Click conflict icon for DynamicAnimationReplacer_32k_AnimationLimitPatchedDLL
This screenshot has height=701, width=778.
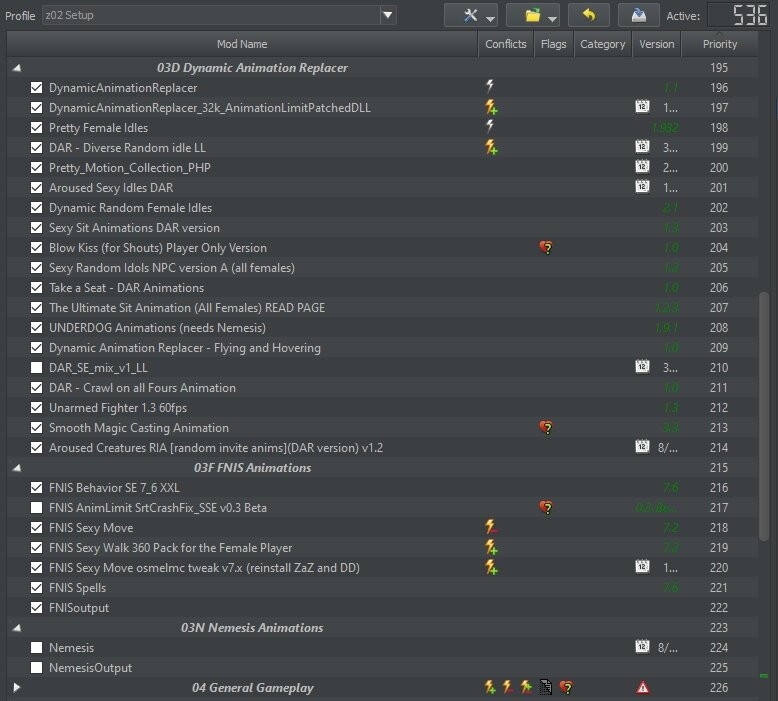491,107
